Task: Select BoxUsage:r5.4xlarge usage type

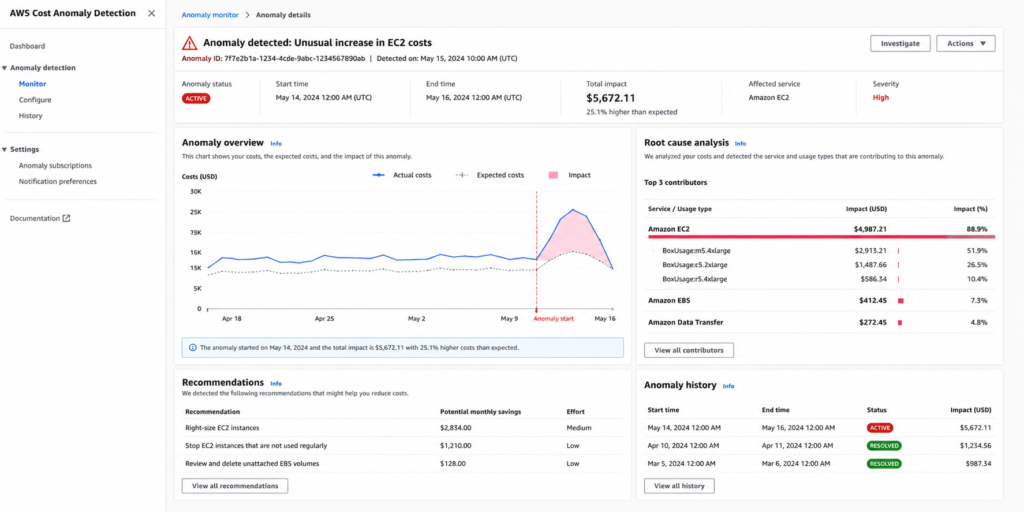Action: (x=694, y=280)
